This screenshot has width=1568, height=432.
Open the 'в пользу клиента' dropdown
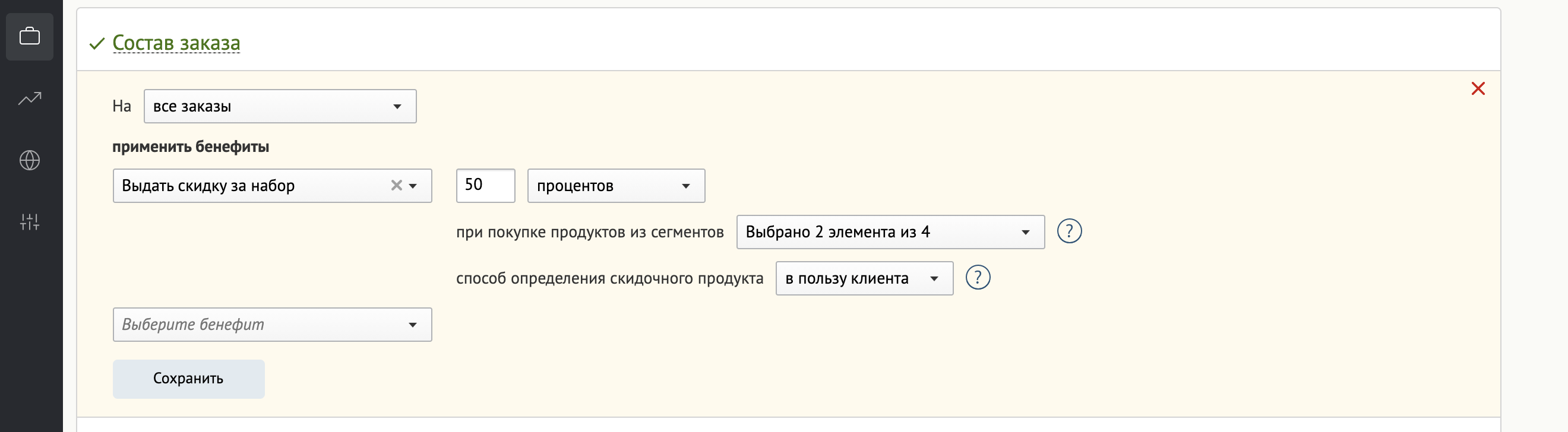point(864,278)
